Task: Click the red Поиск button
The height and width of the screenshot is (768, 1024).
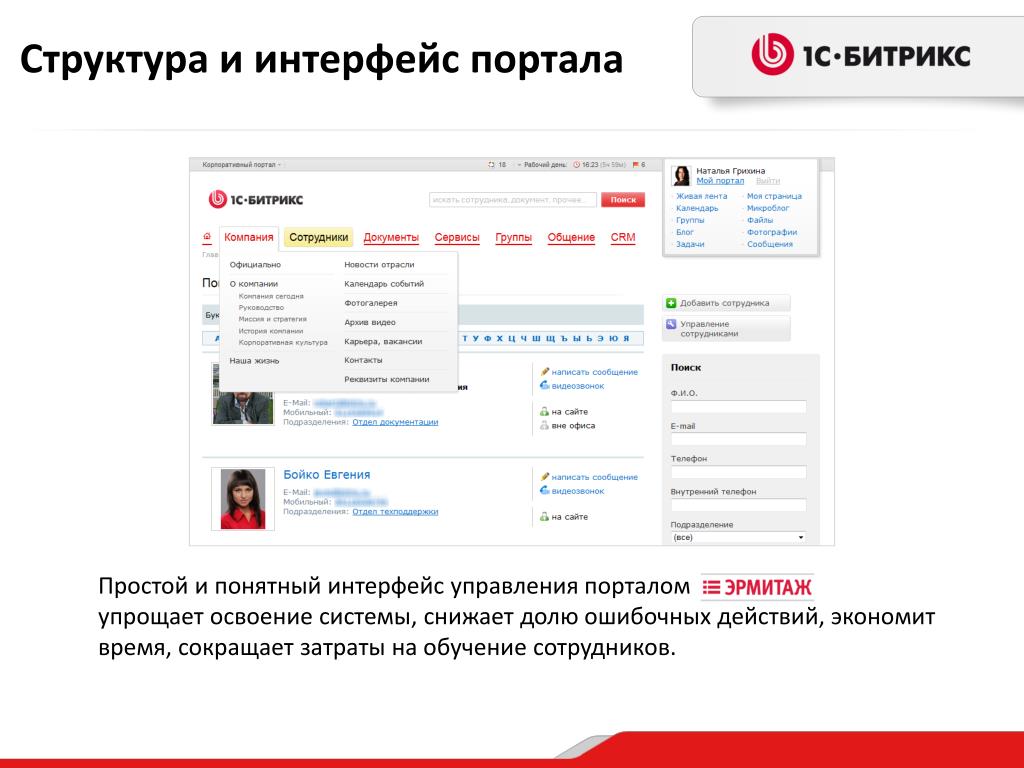Action: point(623,200)
